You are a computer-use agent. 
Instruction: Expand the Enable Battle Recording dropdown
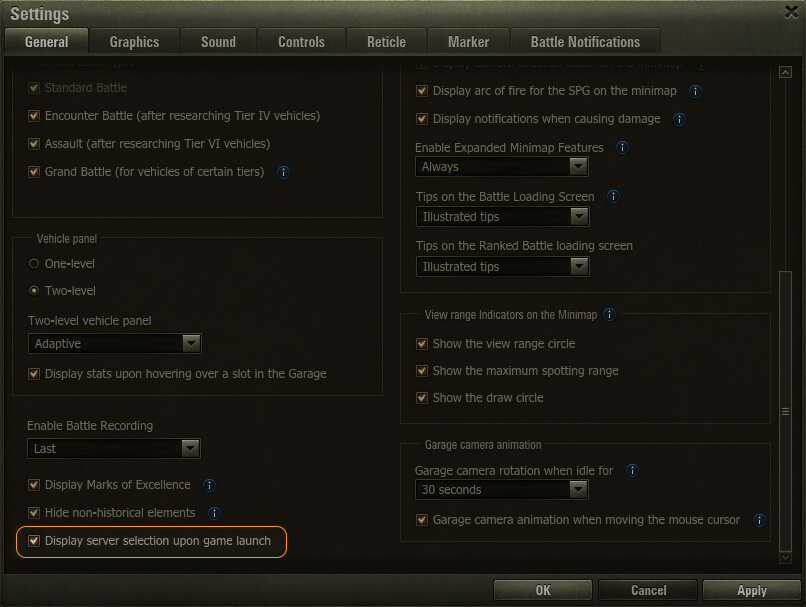(114, 449)
